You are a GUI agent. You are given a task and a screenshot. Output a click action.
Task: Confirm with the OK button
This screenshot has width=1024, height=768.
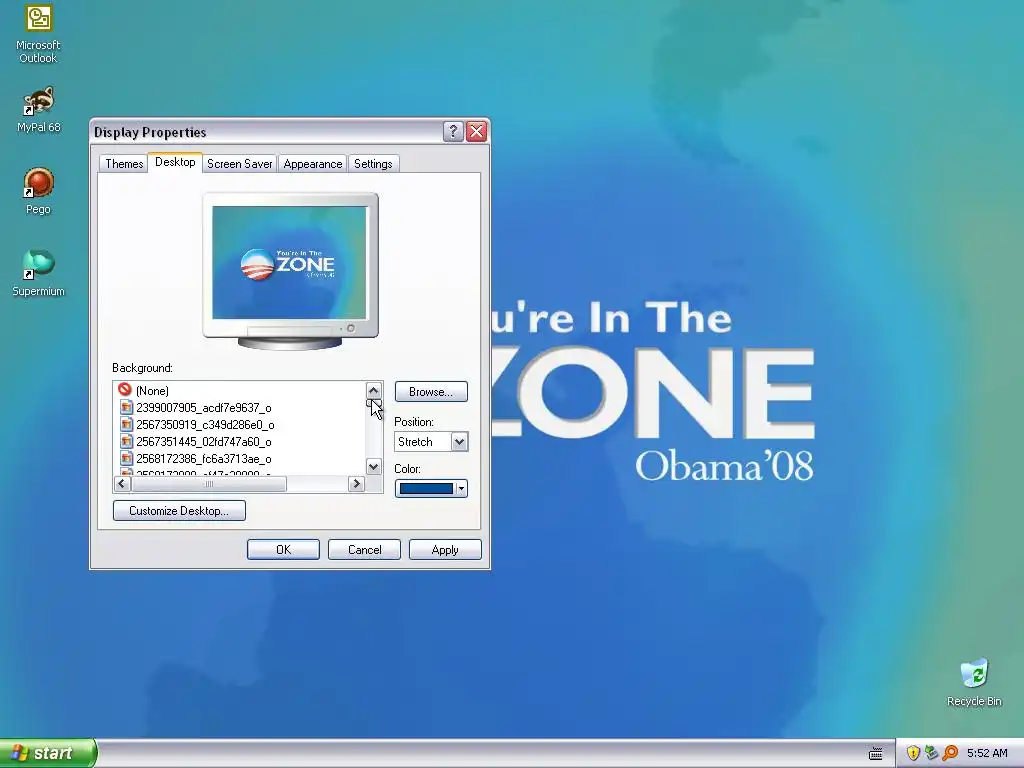click(x=283, y=550)
